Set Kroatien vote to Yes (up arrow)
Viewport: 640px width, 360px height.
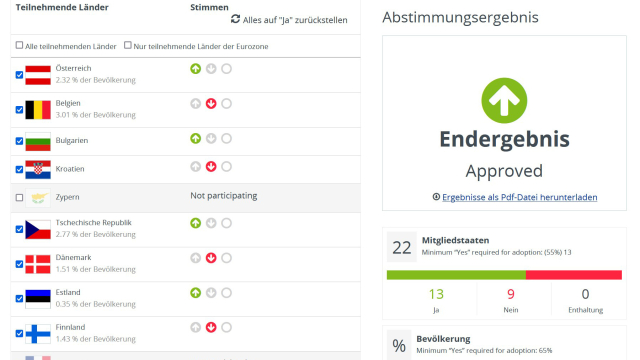[x=196, y=167]
